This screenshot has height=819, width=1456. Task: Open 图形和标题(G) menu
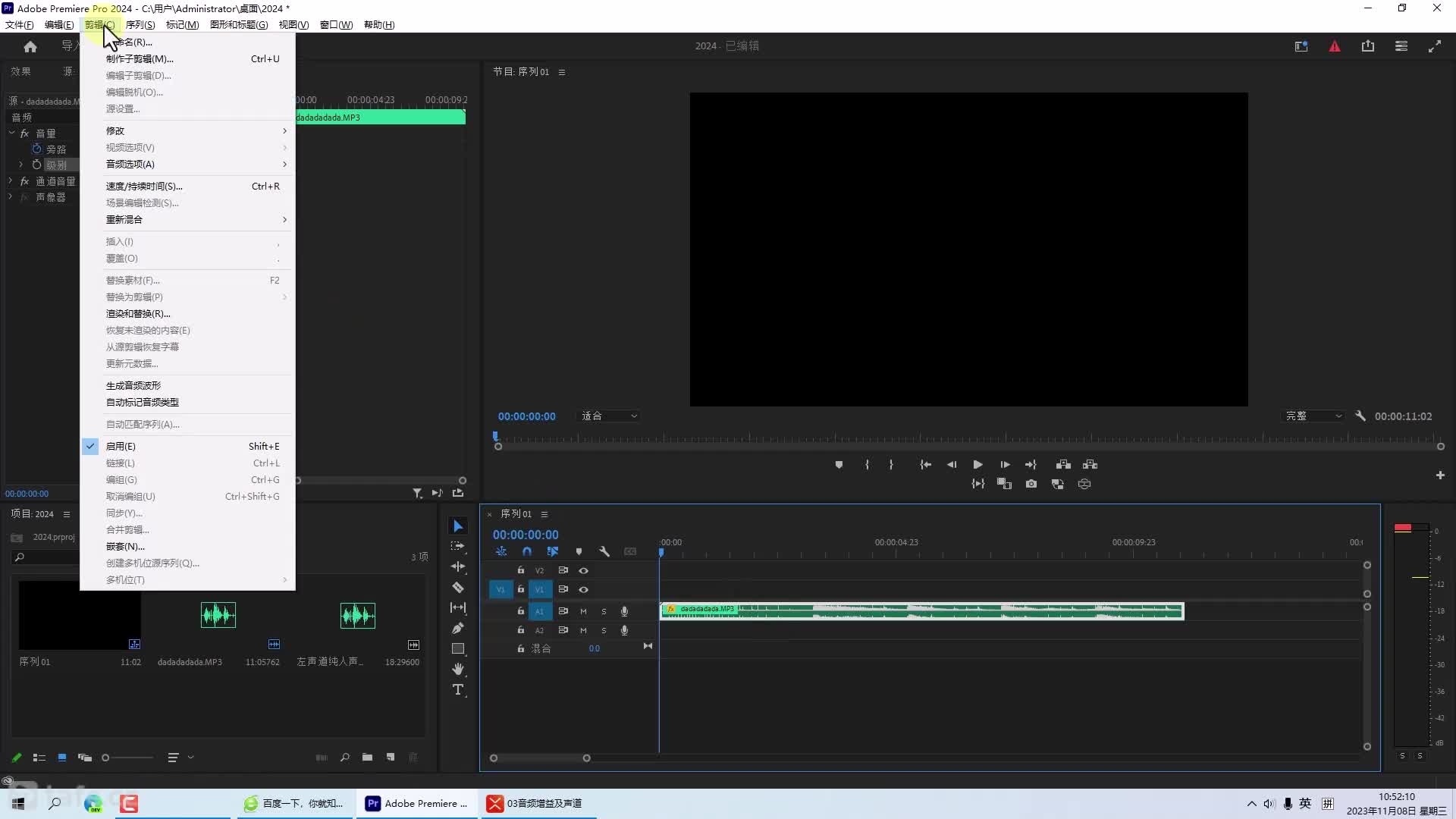(239, 25)
